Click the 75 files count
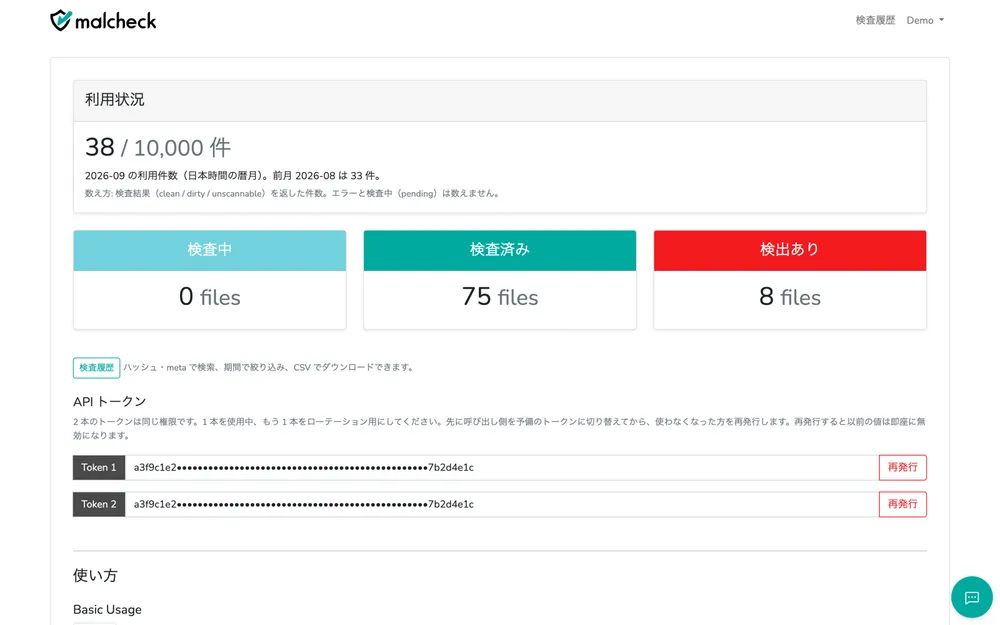 500,297
